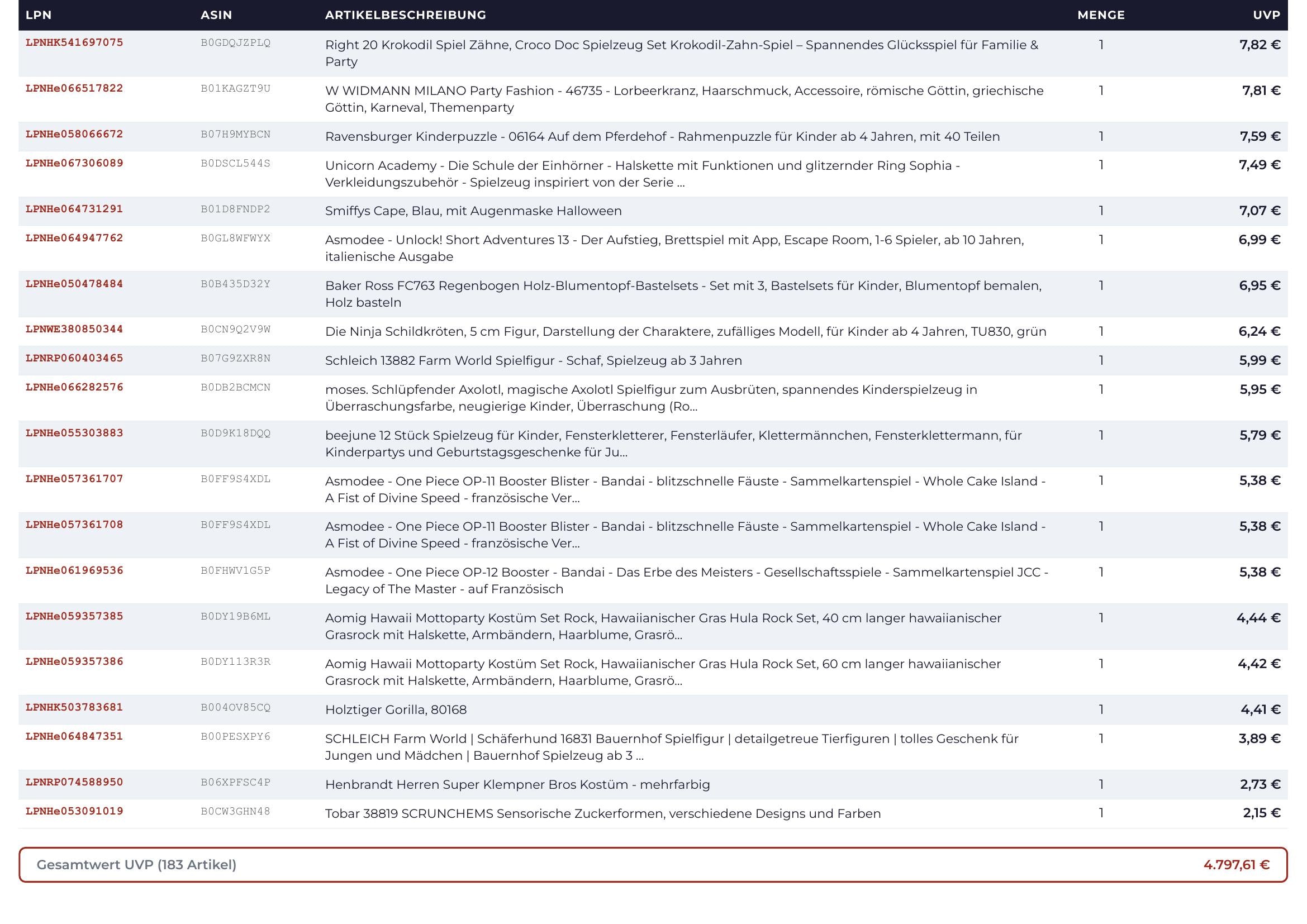Click ASIN B0DB2BCMCN

(236, 388)
